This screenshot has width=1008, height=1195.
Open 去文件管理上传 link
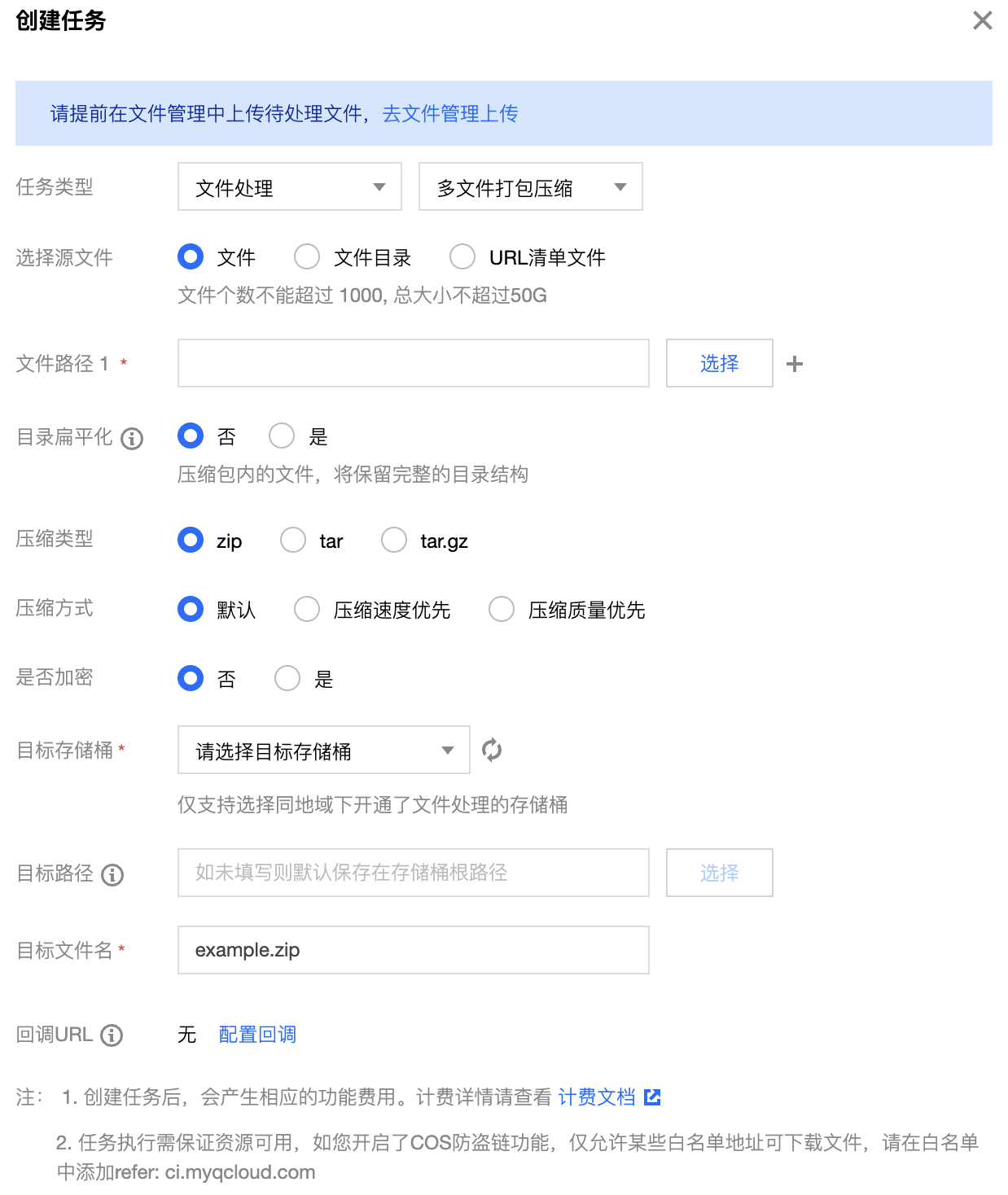(x=450, y=114)
